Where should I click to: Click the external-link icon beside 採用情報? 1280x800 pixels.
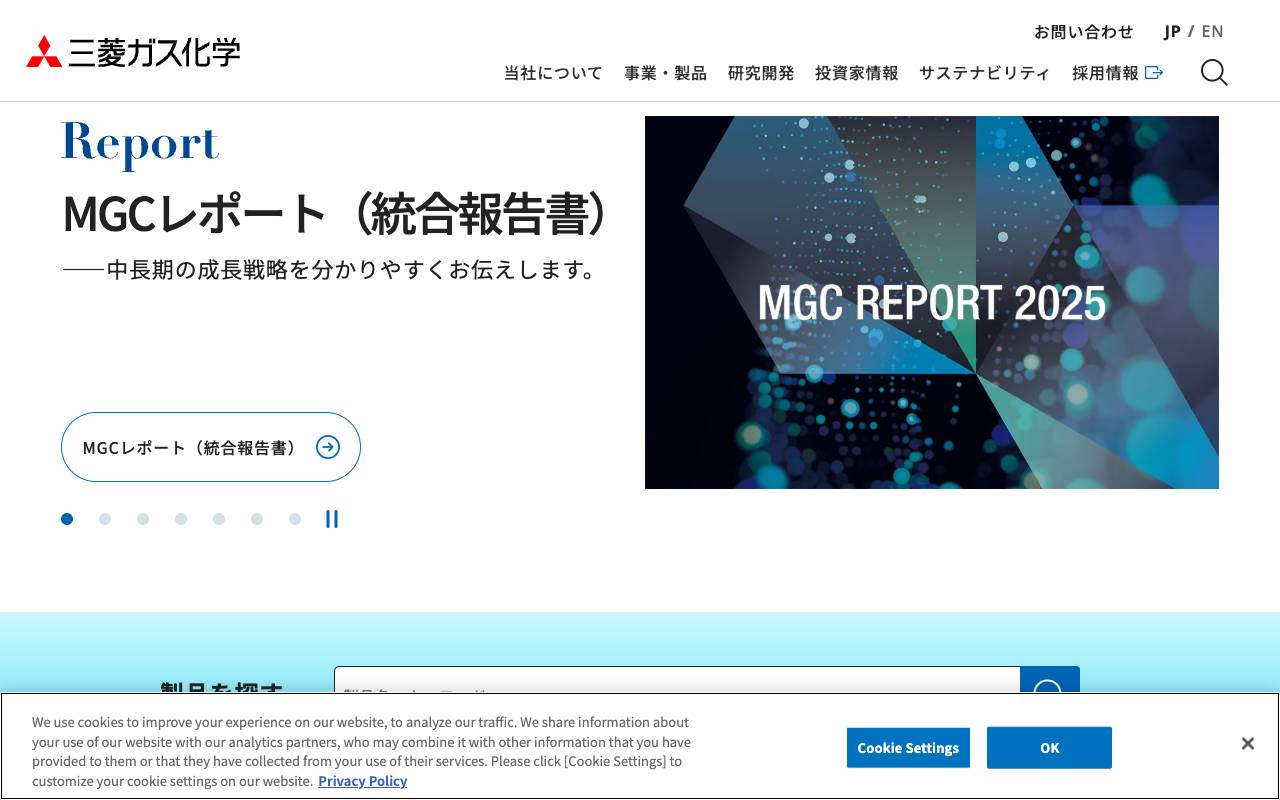[1155, 72]
